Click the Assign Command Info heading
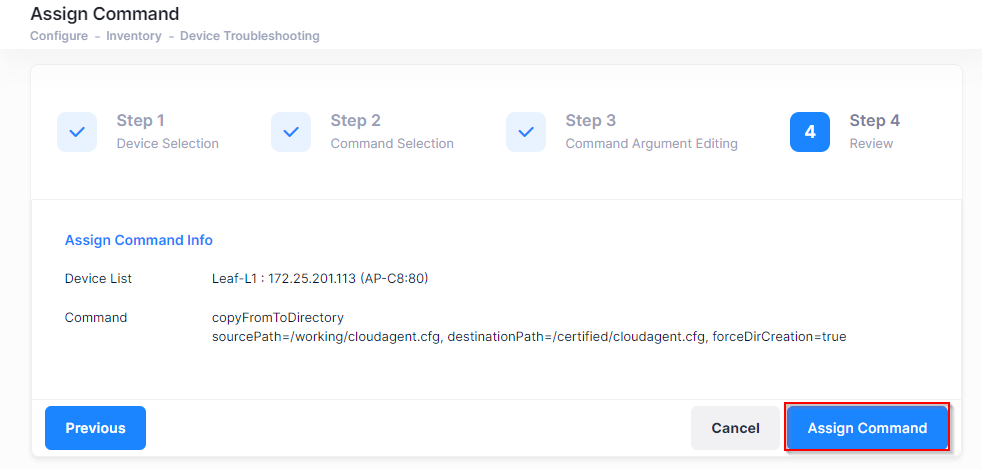This screenshot has width=982, height=469. click(138, 240)
